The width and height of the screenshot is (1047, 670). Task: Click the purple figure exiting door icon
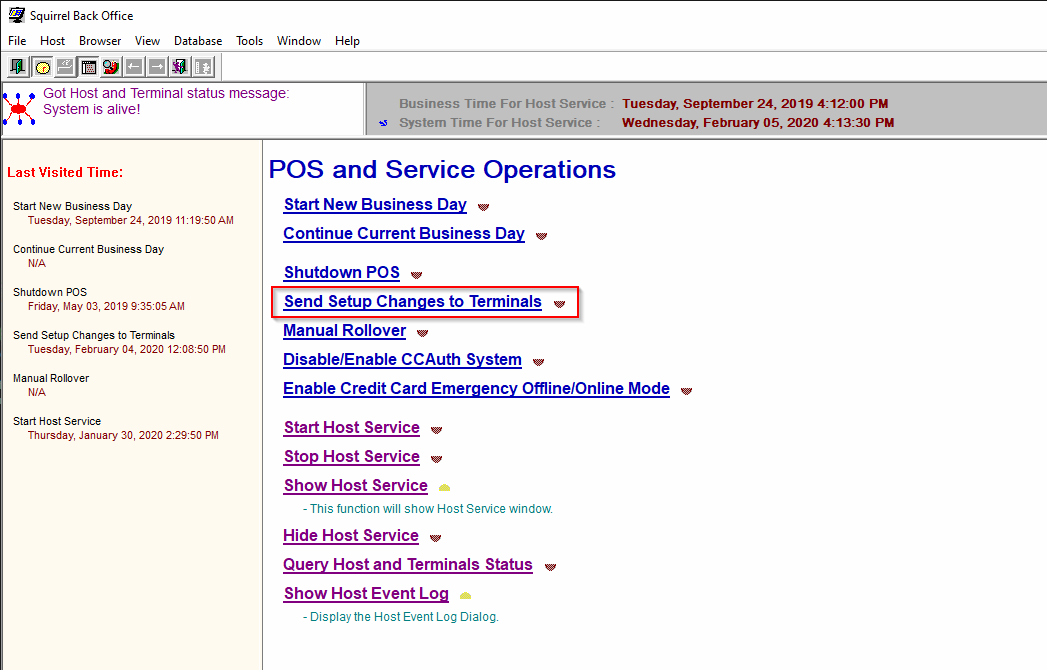click(x=180, y=67)
